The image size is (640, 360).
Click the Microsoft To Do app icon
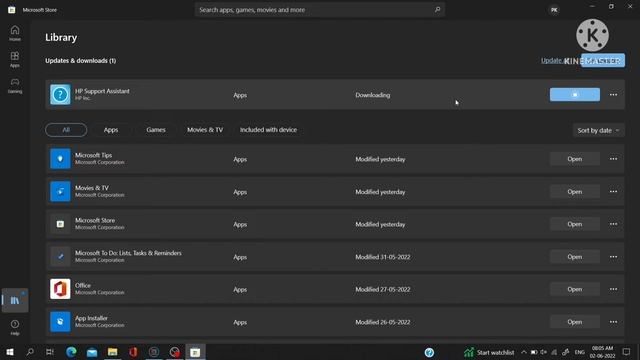pos(60,257)
